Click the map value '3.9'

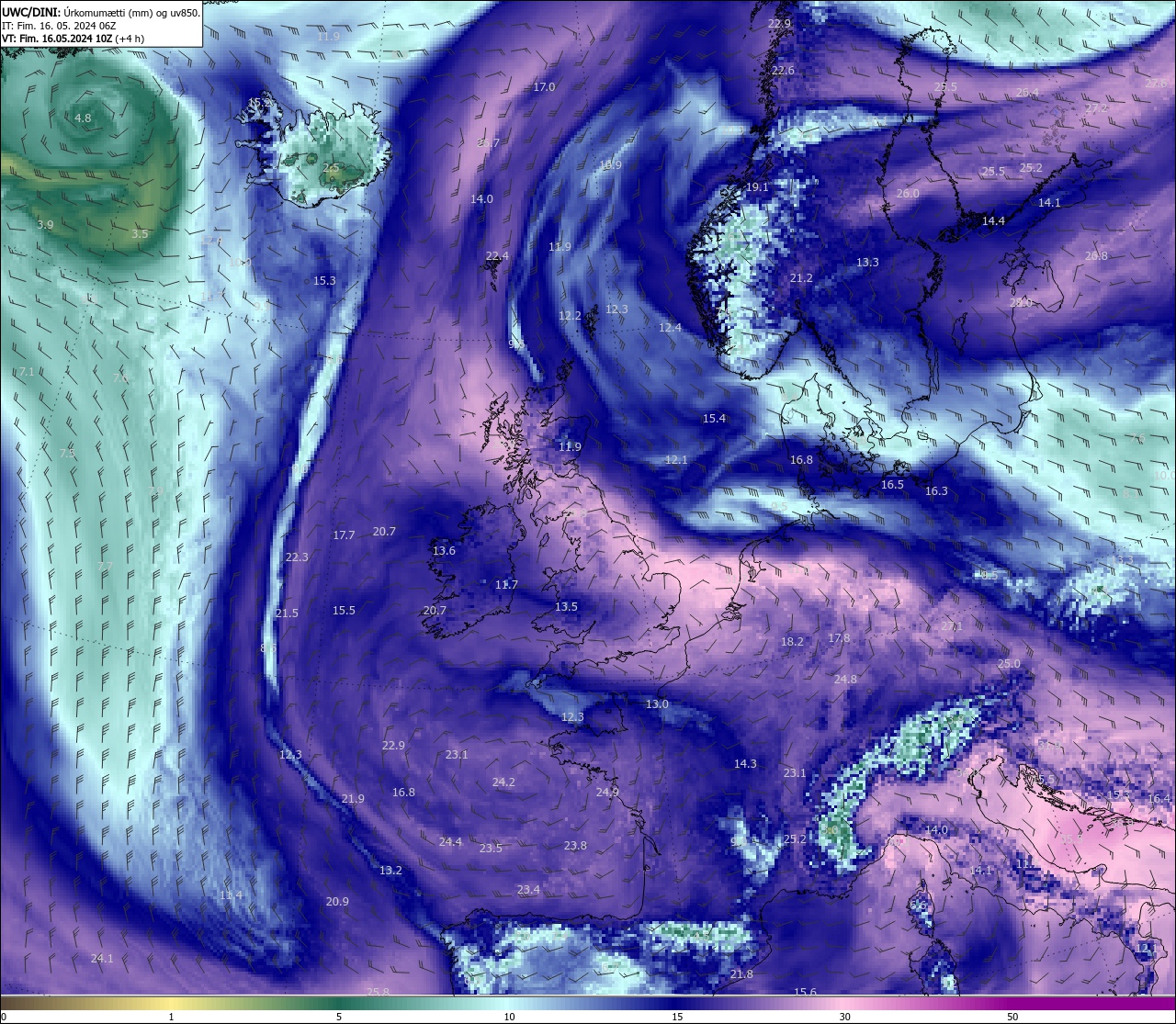click(45, 224)
